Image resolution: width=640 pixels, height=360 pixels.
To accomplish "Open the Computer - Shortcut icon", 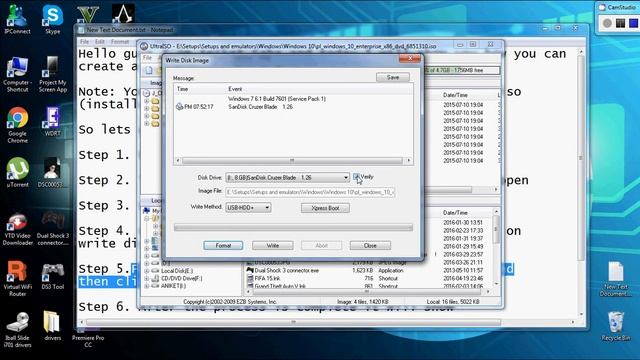I will [x=17, y=74].
